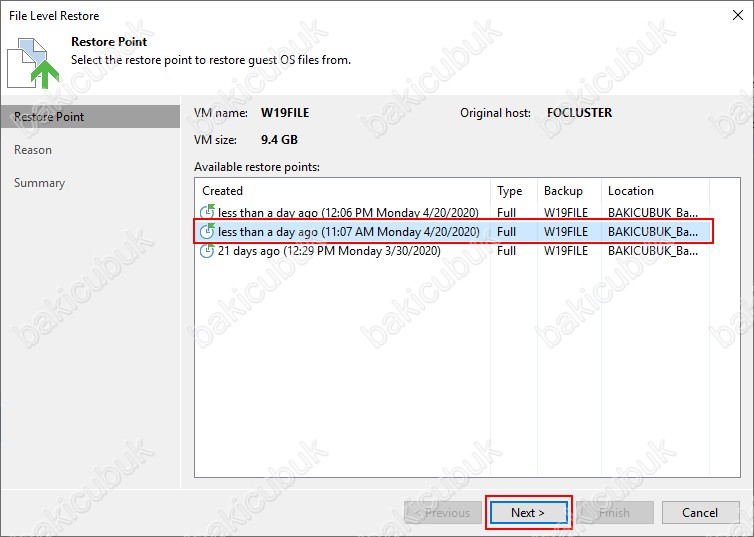754x537 pixels.
Task: Click the 12:06 PM restore point icon
Action: tap(208, 211)
